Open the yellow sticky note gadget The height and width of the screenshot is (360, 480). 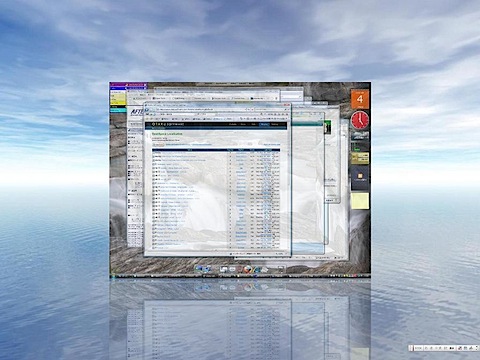coord(360,201)
